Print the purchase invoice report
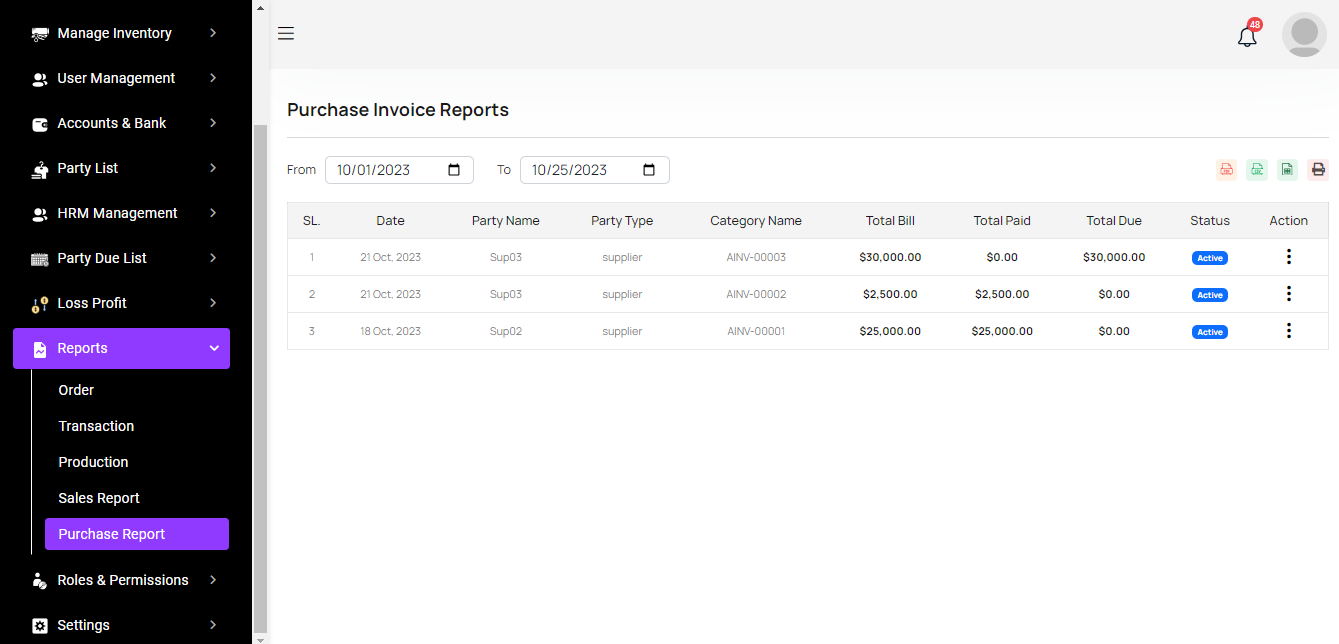This screenshot has width=1339, height=644. (x=1318, y=170)
